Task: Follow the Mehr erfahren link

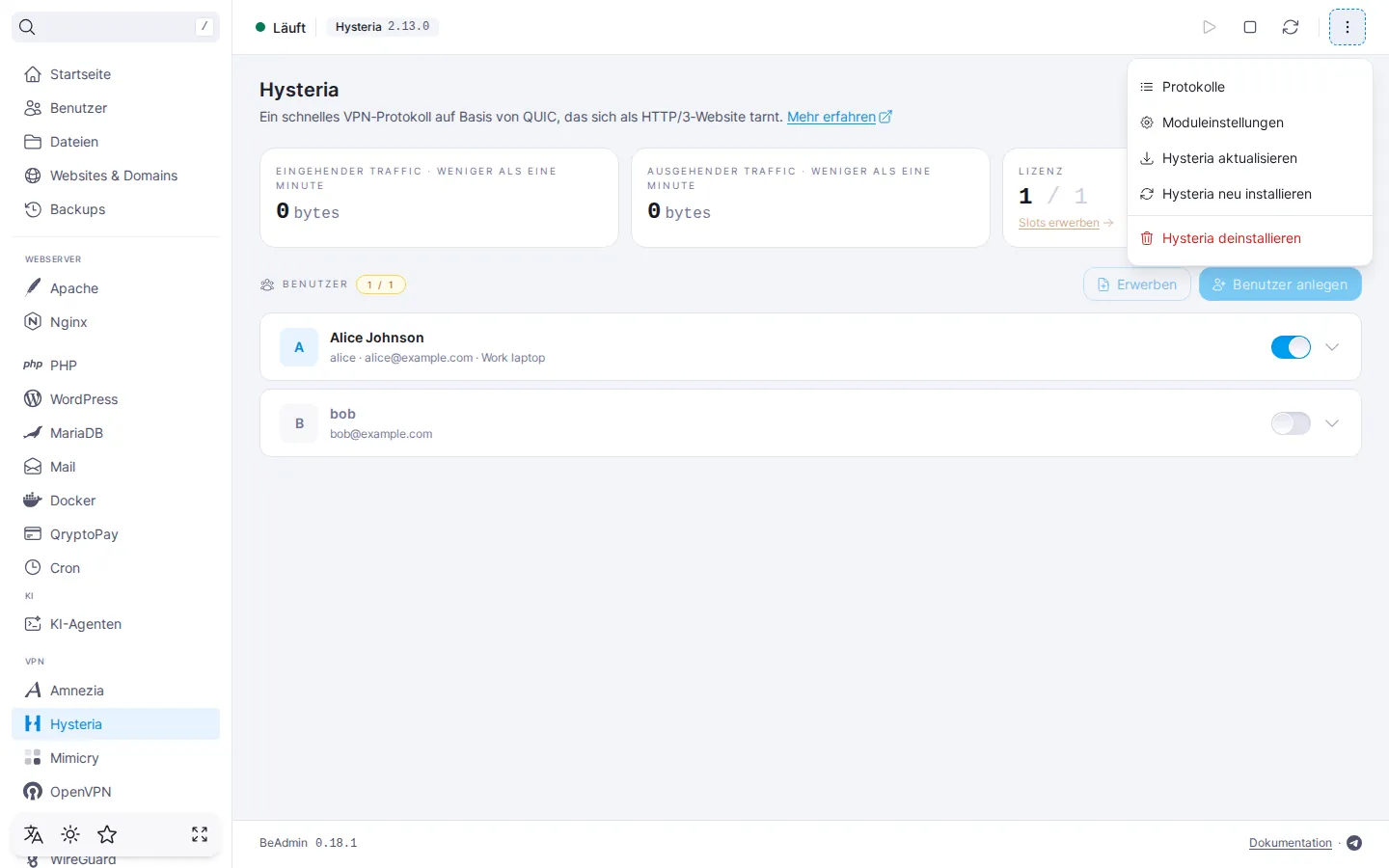Action: point(839,117)
